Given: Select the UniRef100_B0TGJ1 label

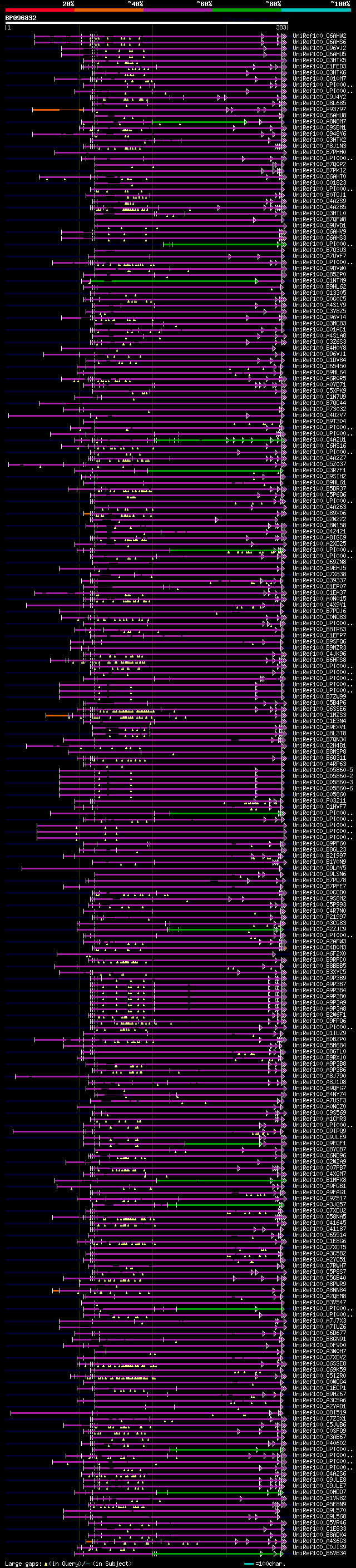Looking at the screenshot, I should point(319,195).
